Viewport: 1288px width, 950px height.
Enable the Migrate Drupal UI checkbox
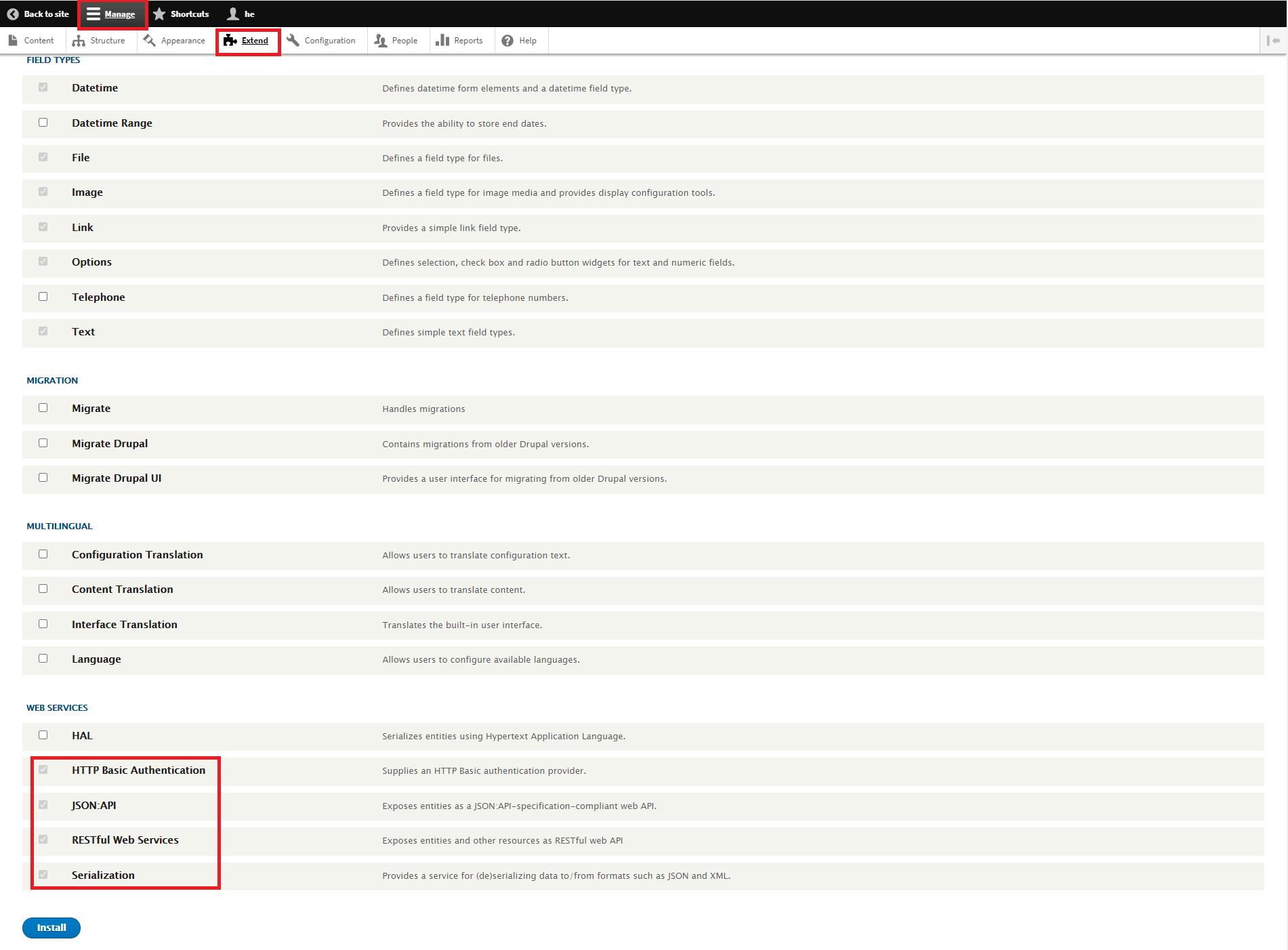43,478
